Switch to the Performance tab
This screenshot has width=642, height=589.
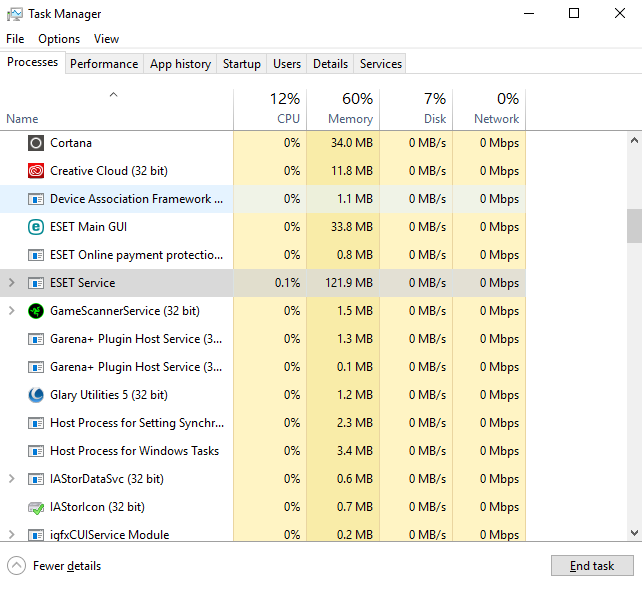coord(104,64)
